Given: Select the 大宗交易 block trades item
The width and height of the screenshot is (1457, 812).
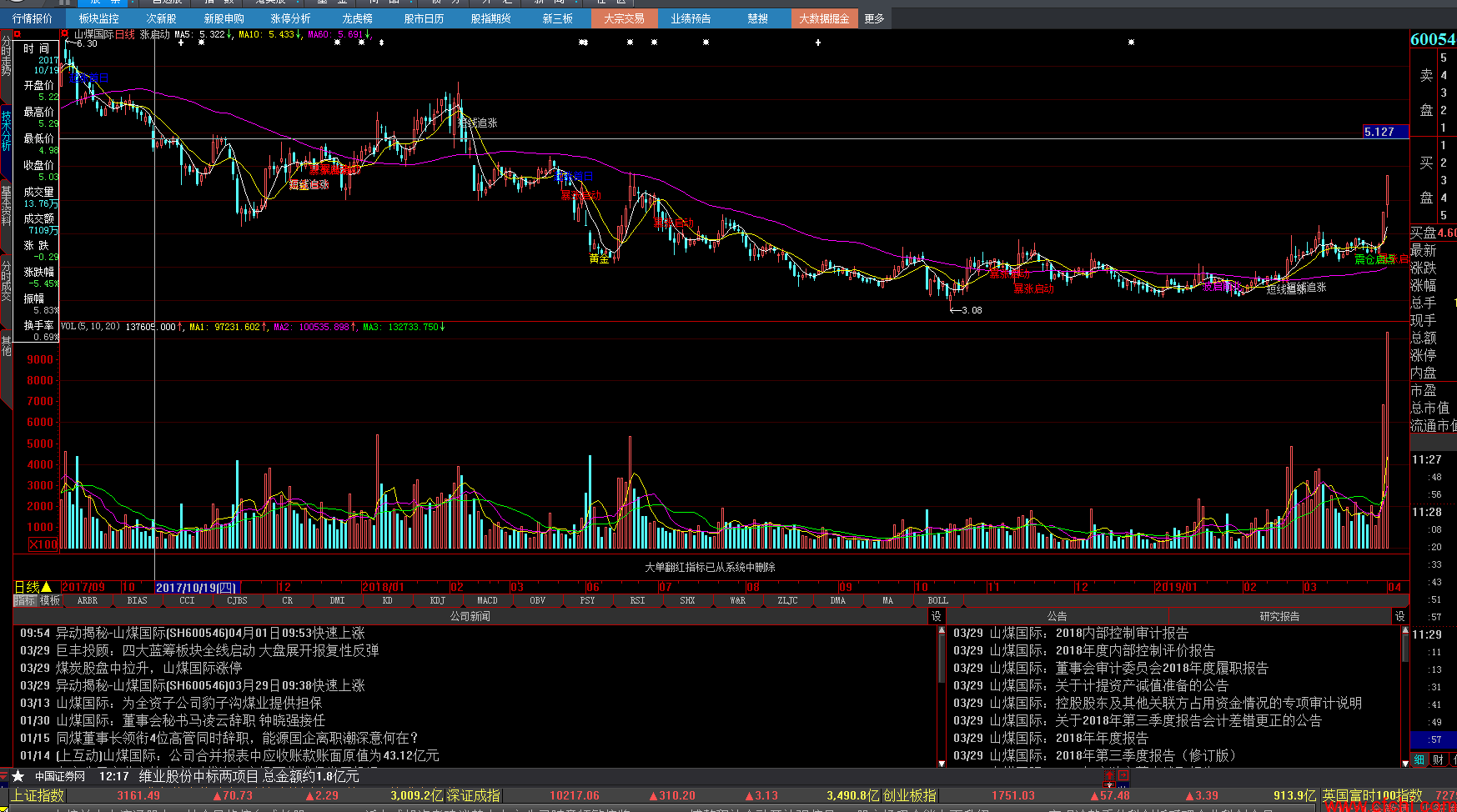Looking at the screenshot, I should (624, 18).
